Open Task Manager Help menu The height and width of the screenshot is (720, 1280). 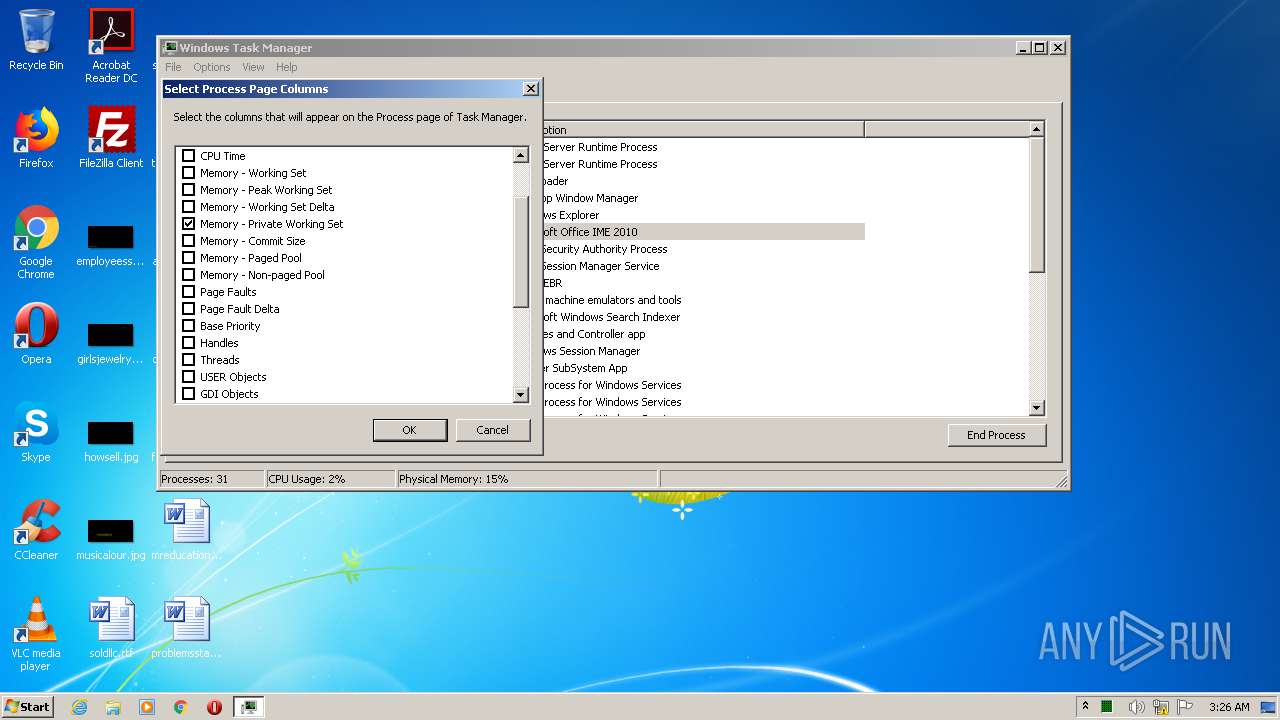coord(287,67)
